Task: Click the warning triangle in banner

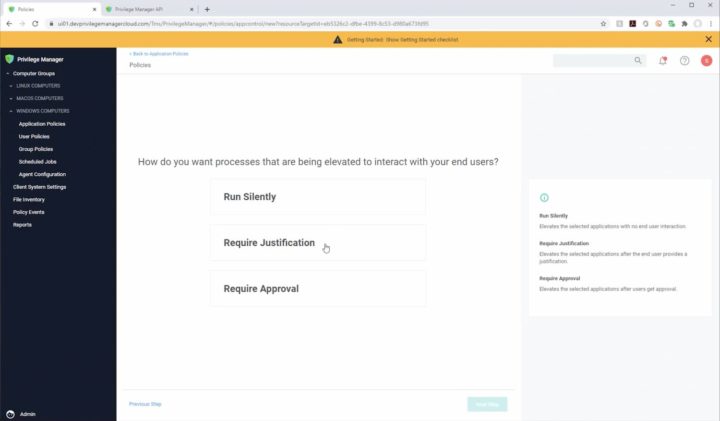Action: coord(338,39)
